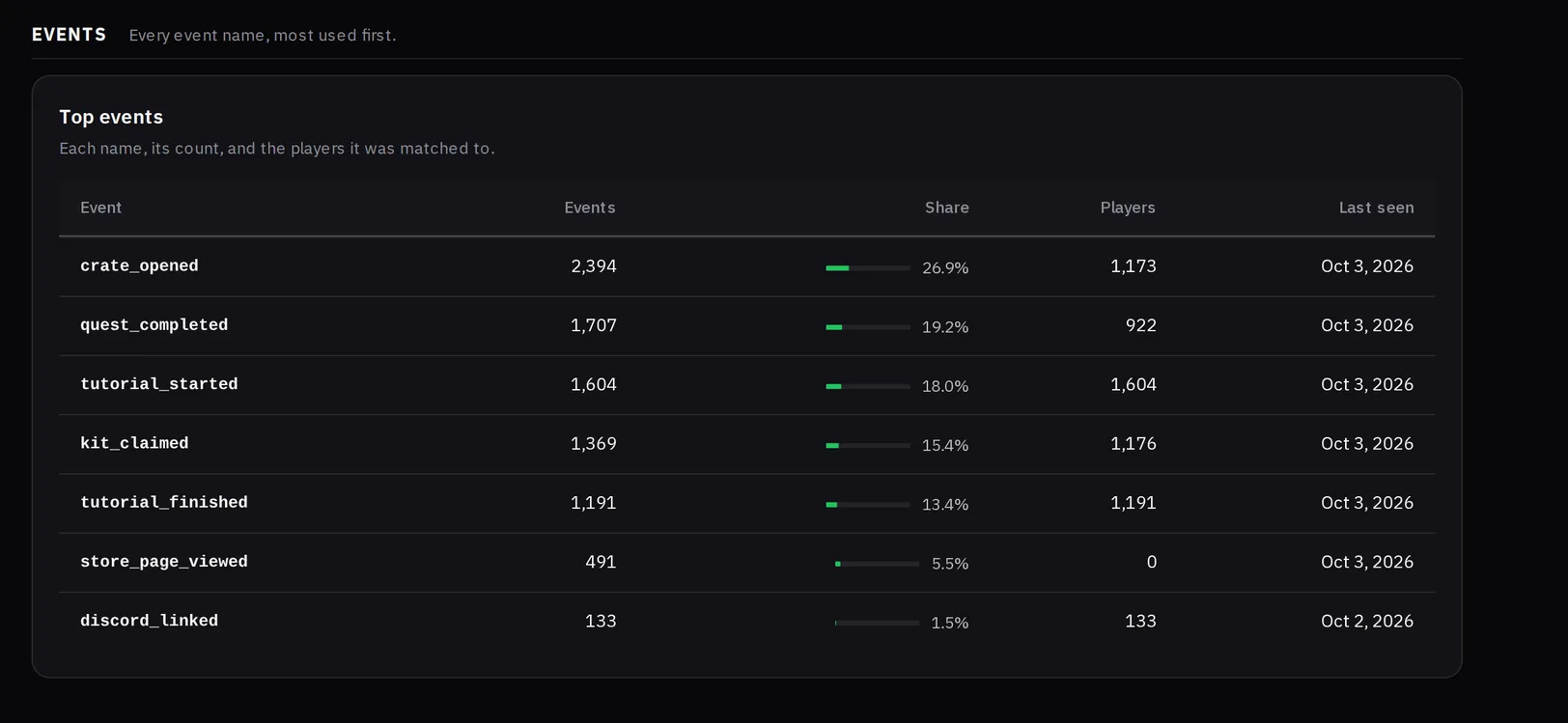Image resolution: width=1568 pixels, height=723 pixels.
Task: Click the 491 events count
Action: point(601,562)
